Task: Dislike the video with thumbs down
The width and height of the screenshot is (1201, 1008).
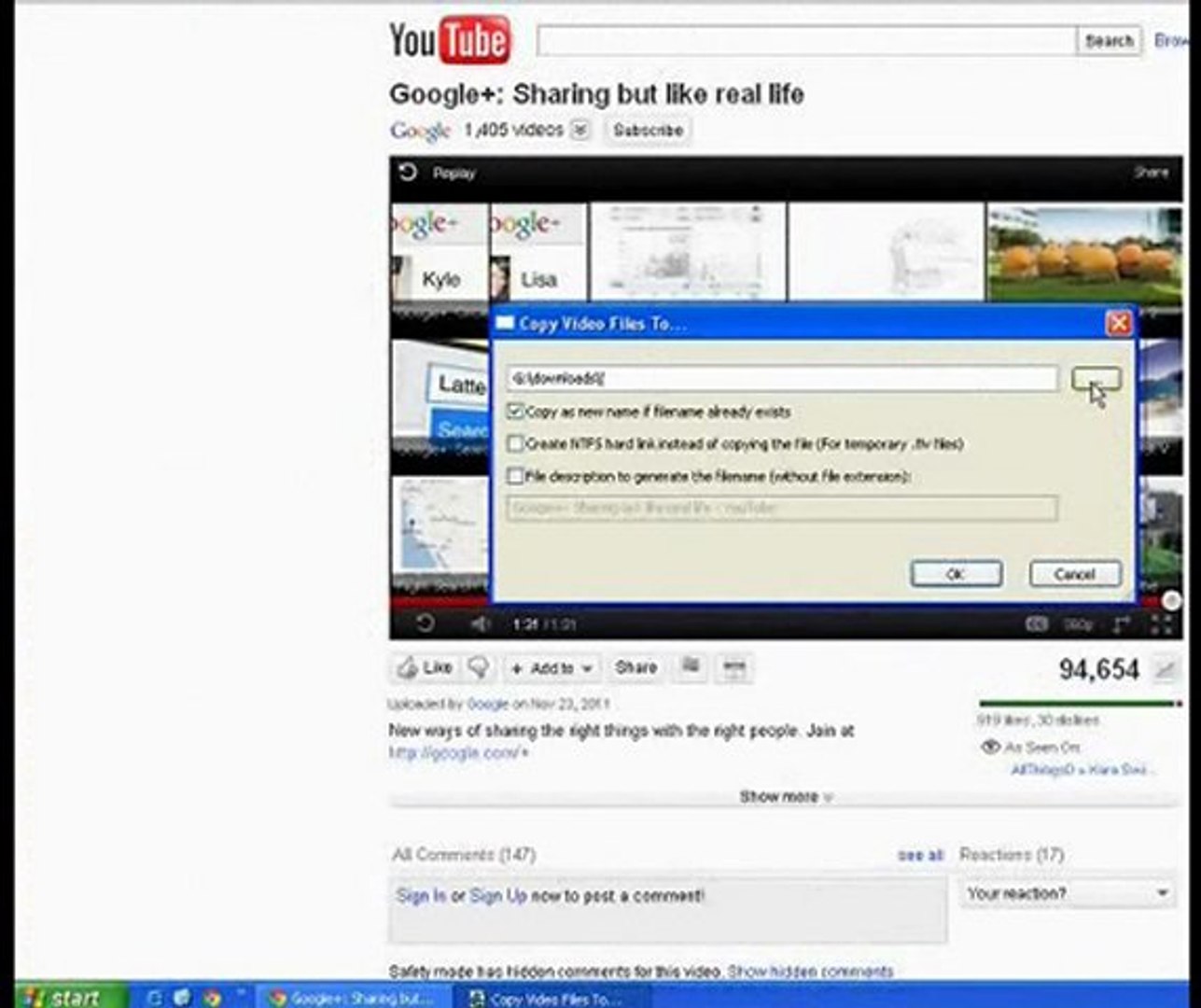Action: (479, 667)
